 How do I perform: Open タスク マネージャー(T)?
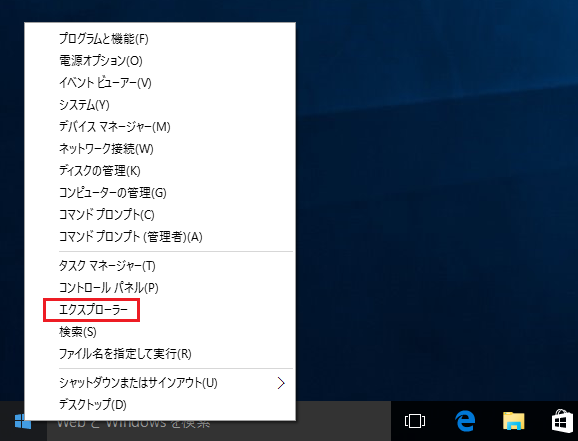pos(160,265)
